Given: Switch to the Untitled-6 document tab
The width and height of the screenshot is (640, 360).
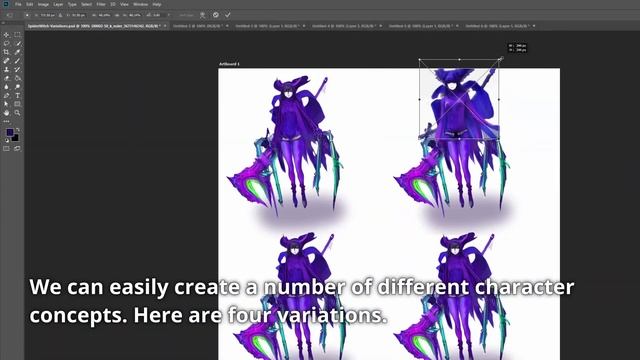Looking at the screenshot, I should click(498, 26).
